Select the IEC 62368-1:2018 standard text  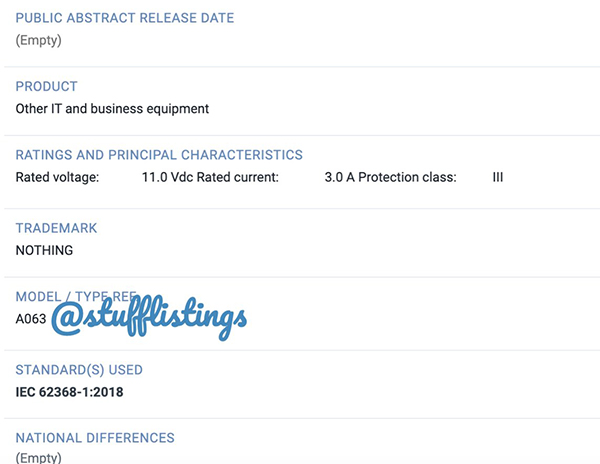point(70,392)
